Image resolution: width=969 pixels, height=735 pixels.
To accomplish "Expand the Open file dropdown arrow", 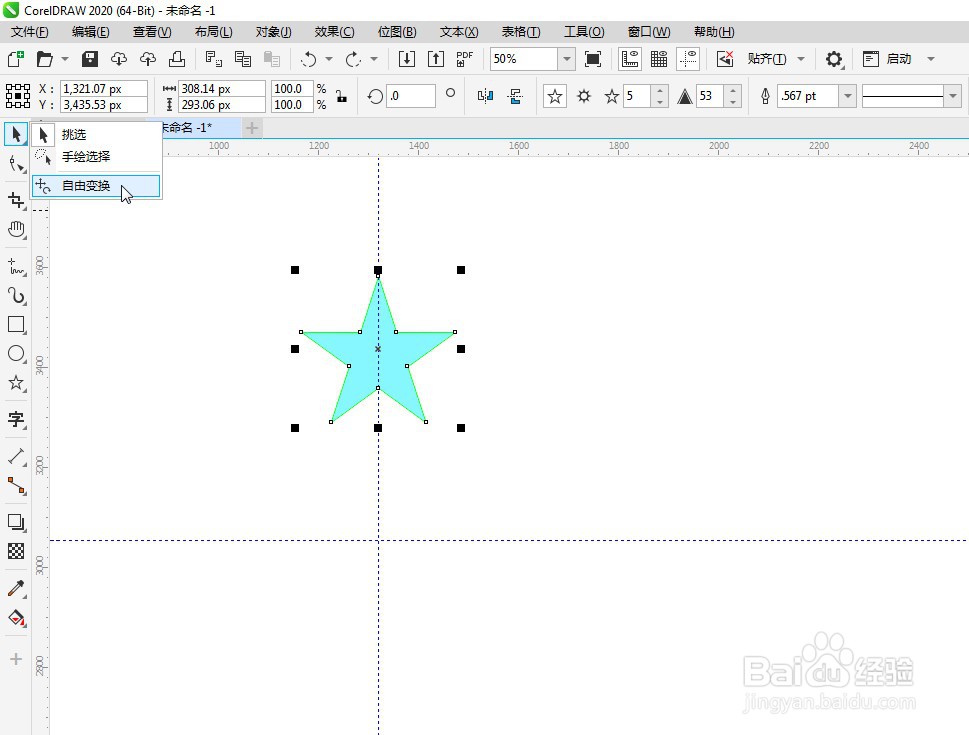I will (65, 59).
